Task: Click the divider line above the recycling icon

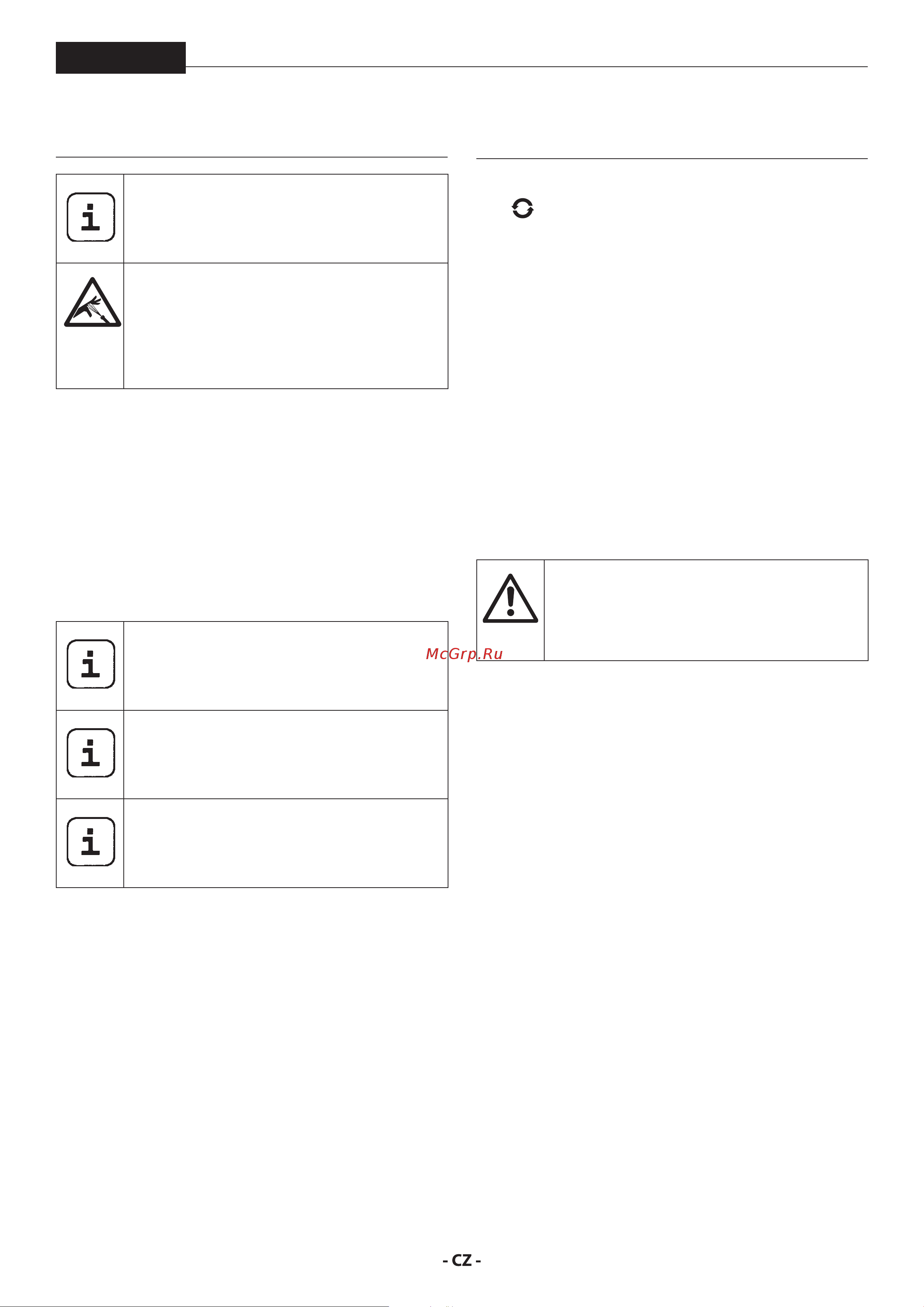Action: tap(672, 158)
